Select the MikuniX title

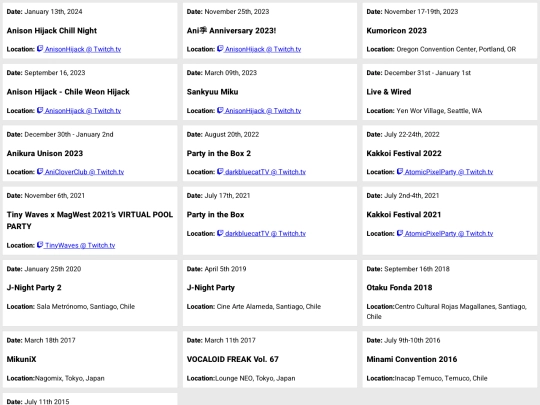pos(21,359)
